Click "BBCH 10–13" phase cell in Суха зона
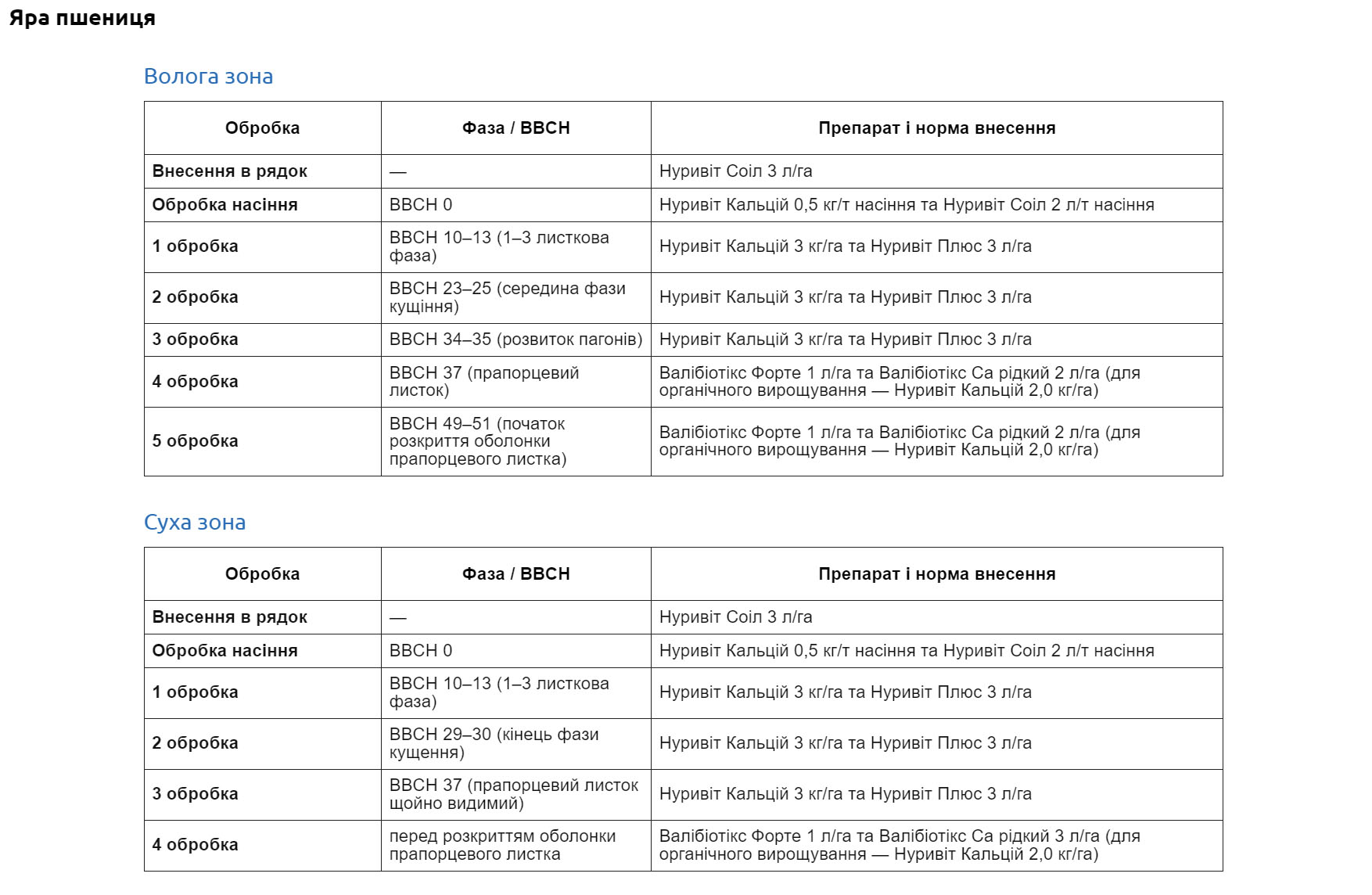 pos(516,693)
